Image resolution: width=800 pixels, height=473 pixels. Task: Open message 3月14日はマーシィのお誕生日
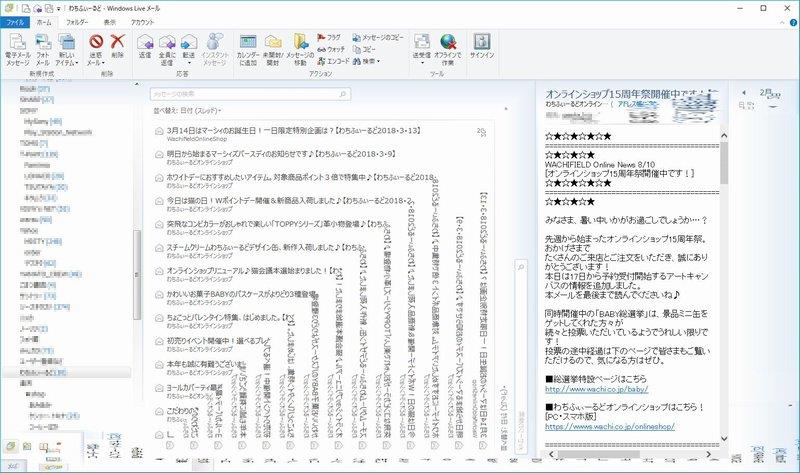321,134
